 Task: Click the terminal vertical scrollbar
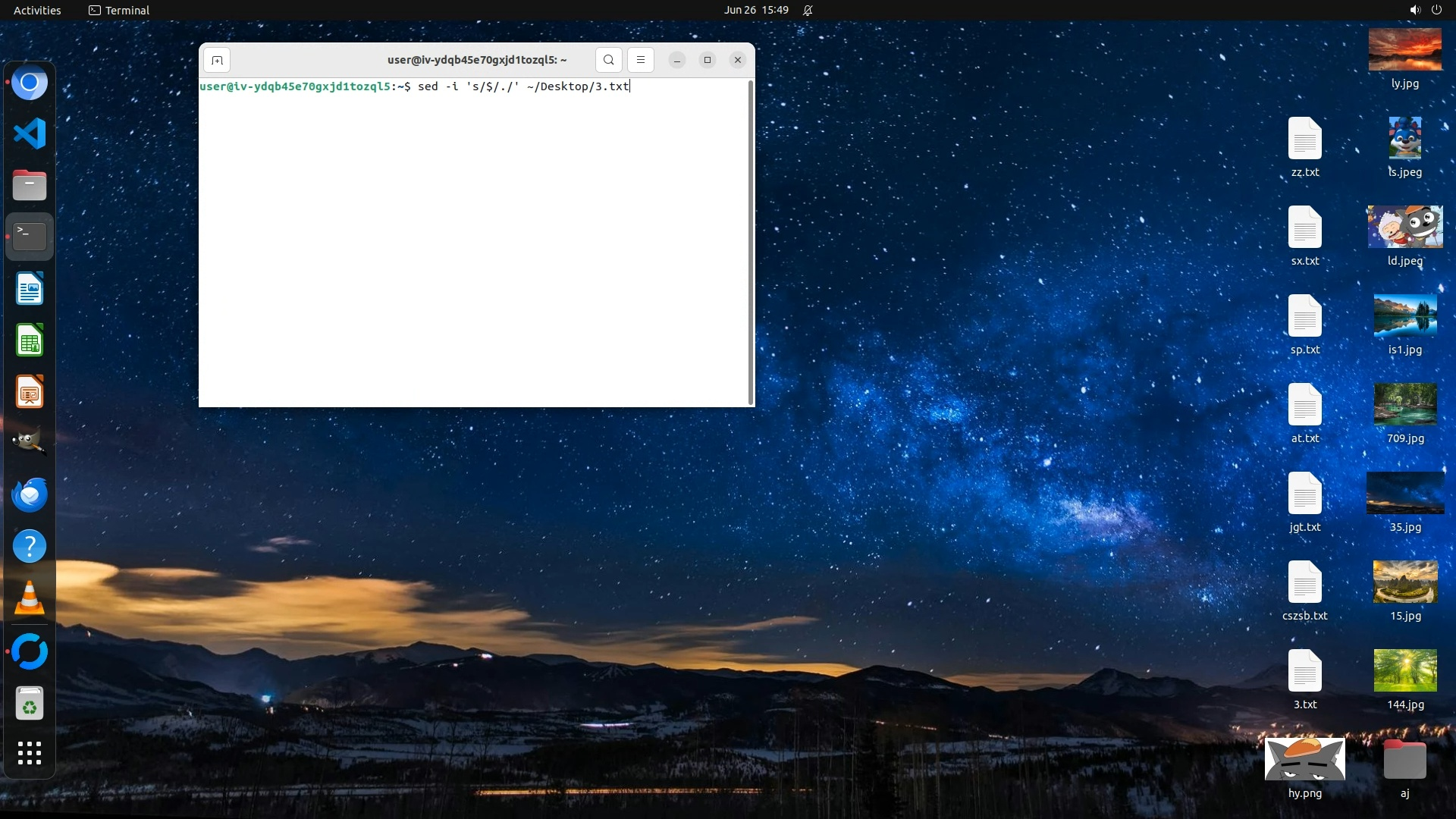pyautogui.click(x=751, y=243)
